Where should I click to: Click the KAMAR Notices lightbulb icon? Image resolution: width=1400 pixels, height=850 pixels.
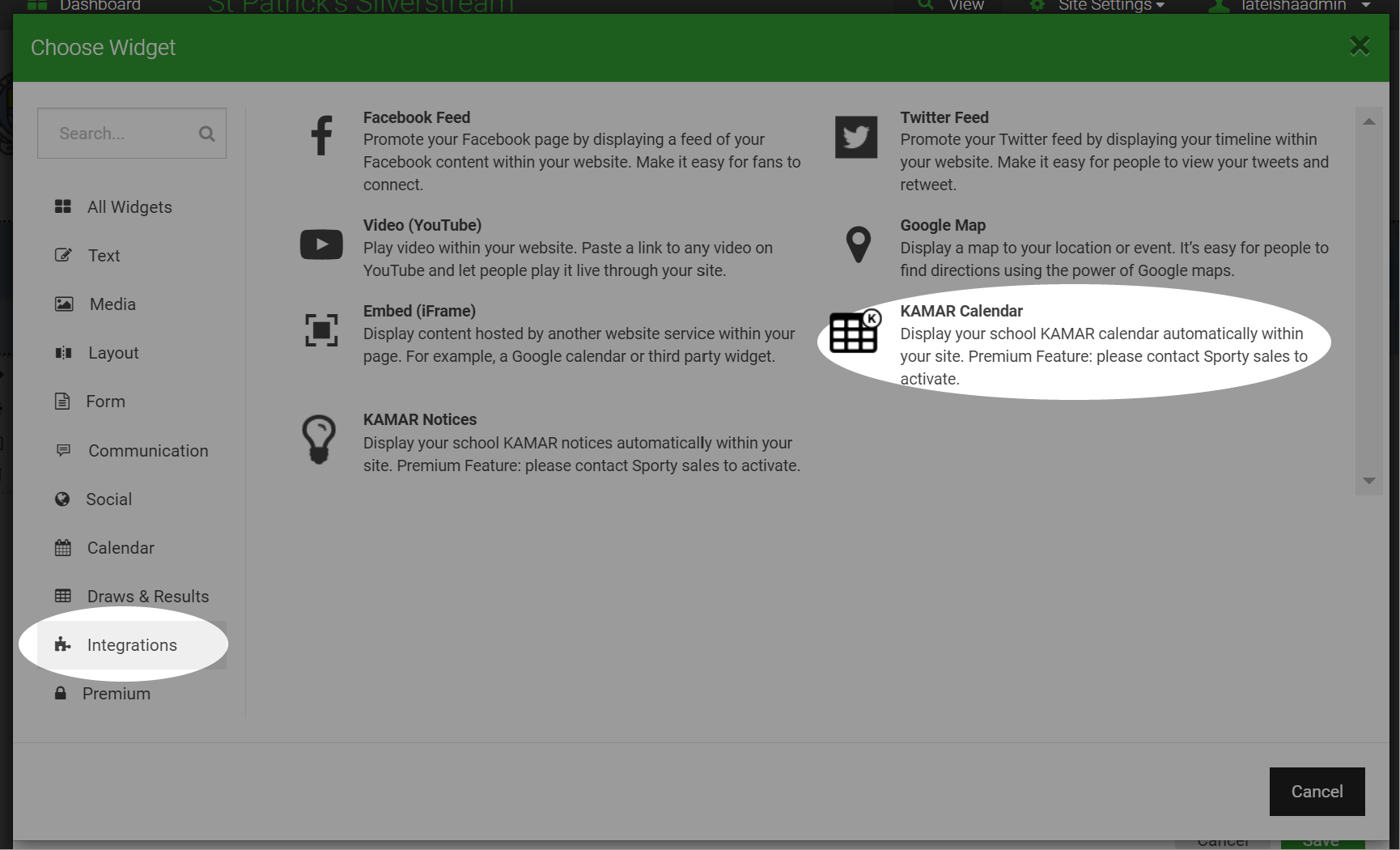[319, 440]
